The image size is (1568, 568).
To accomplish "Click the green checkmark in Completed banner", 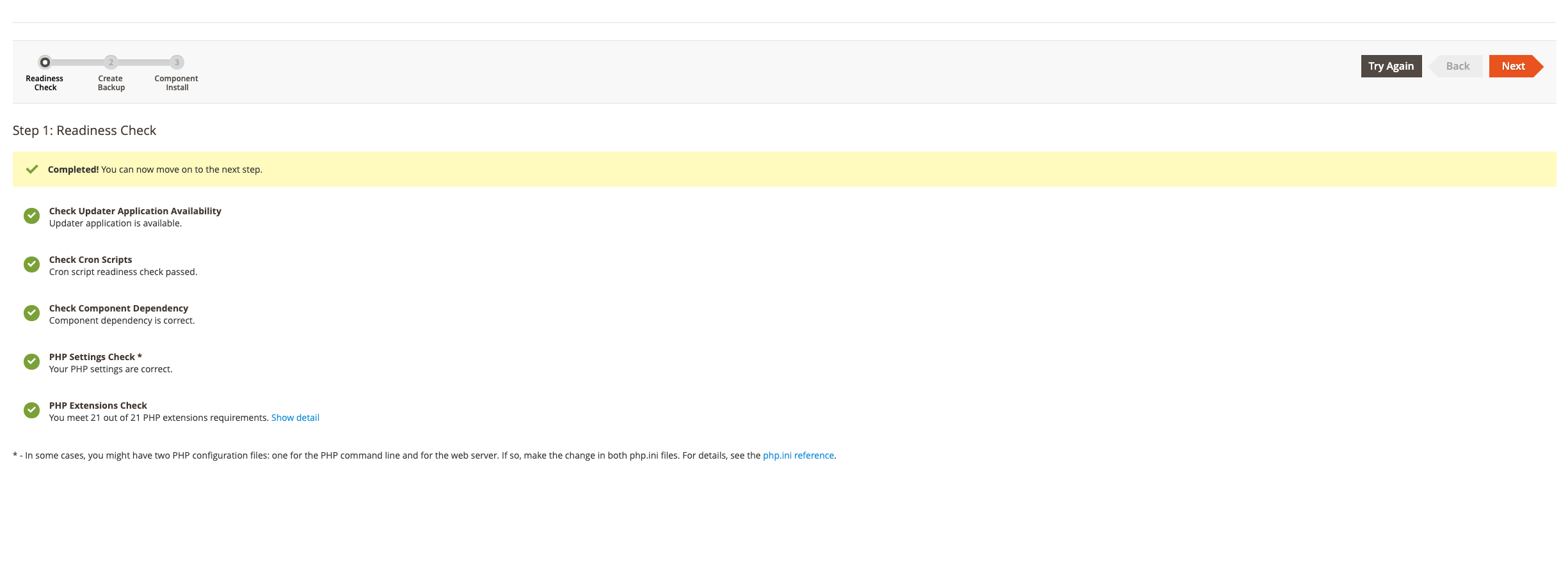I will [32, 170].
